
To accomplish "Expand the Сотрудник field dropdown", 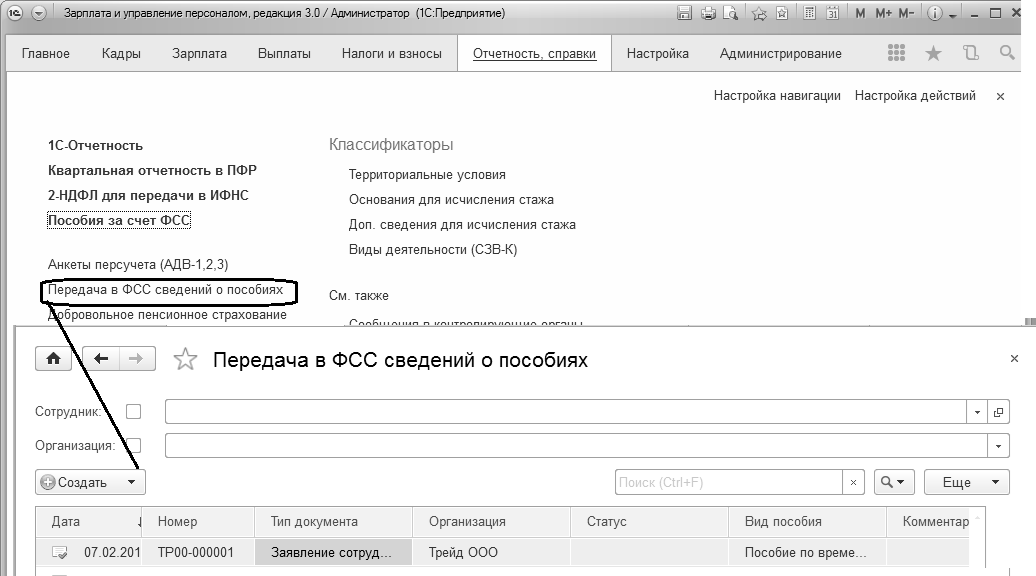I will pos(977,412).
